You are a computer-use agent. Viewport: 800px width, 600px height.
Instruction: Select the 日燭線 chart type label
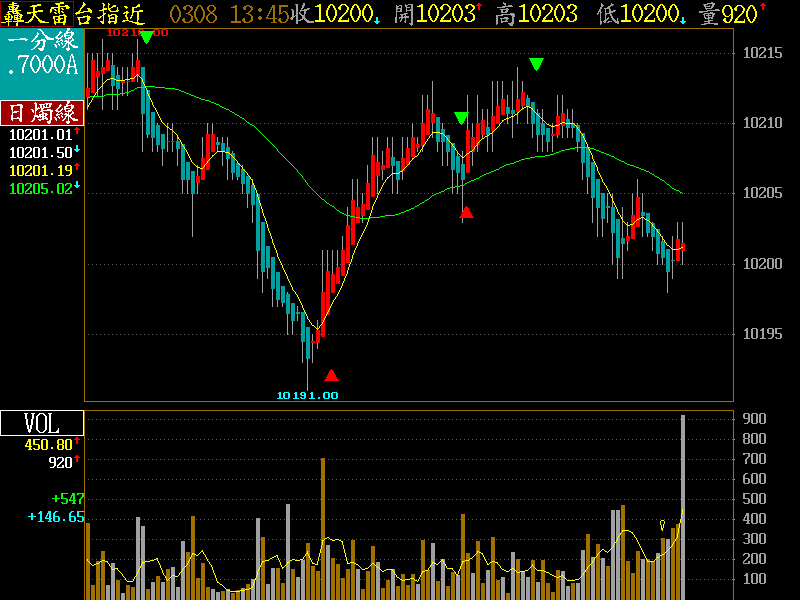tap(41, 112)
